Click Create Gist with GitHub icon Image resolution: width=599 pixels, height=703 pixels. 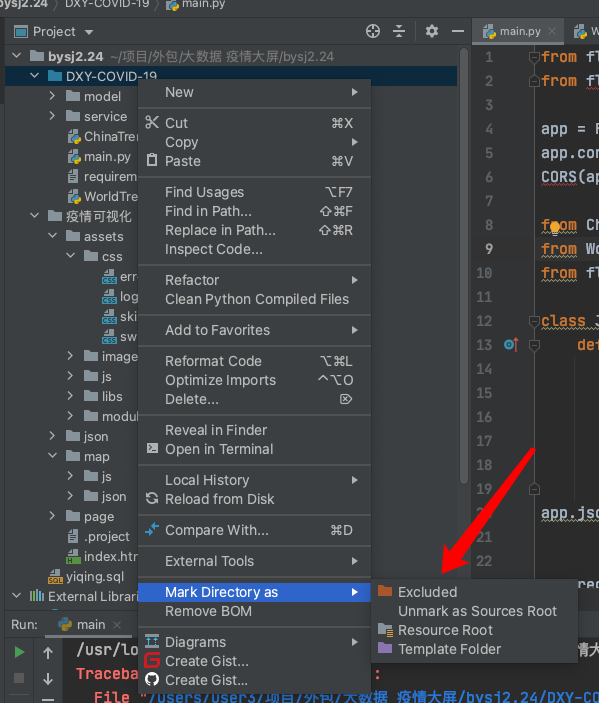point(254,680)
